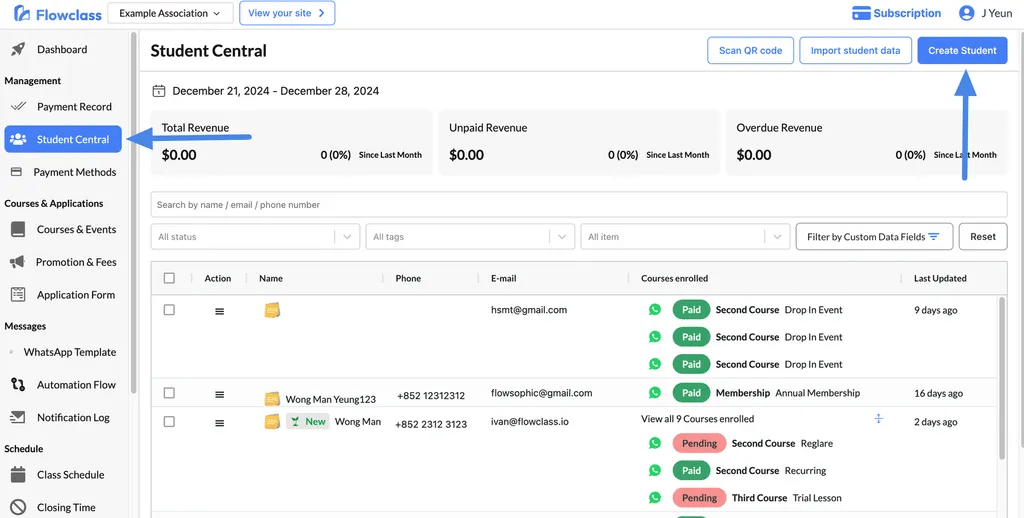Expand the All item filter
The width and height of the screenshot is (1024, 518).
(x=685, y=236)
